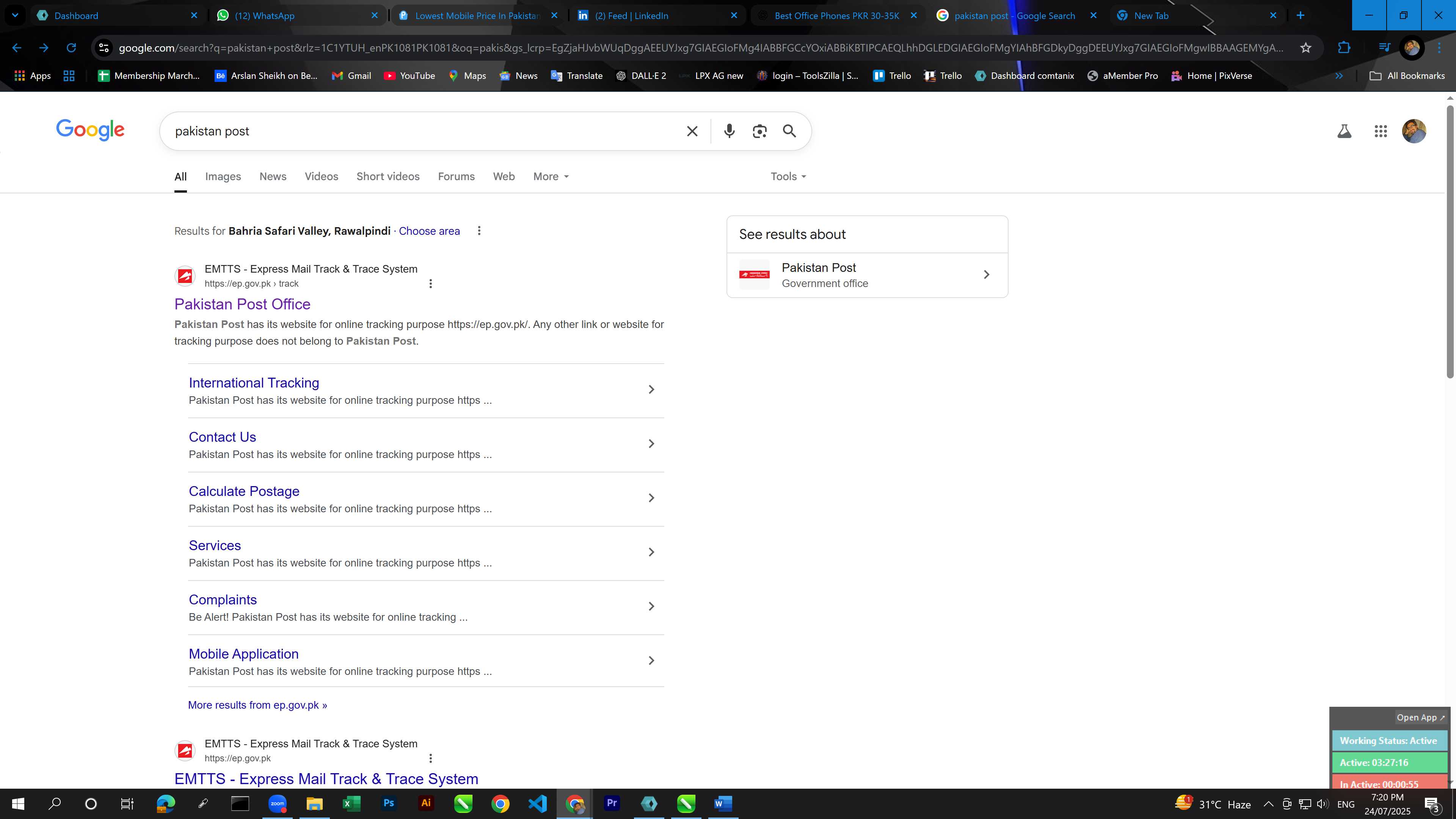
Task: Click the magnifier search button
Action: point(789,131)
